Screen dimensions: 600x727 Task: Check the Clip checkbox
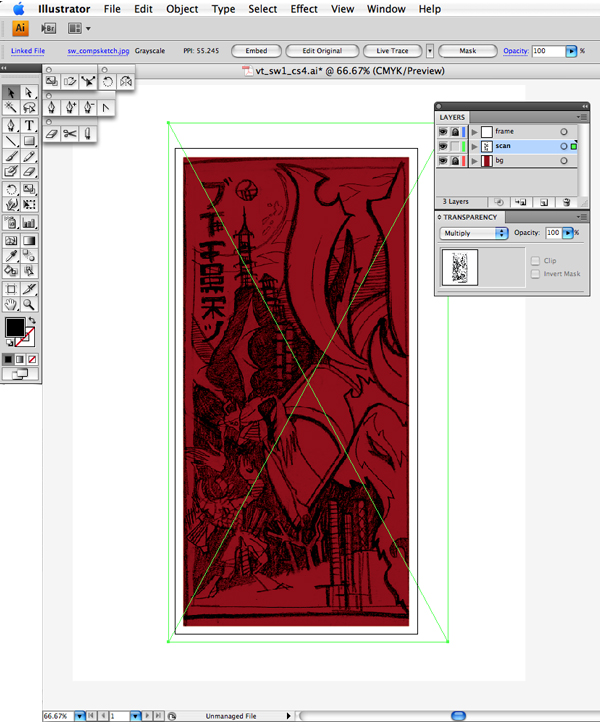[x=535, y=261]
